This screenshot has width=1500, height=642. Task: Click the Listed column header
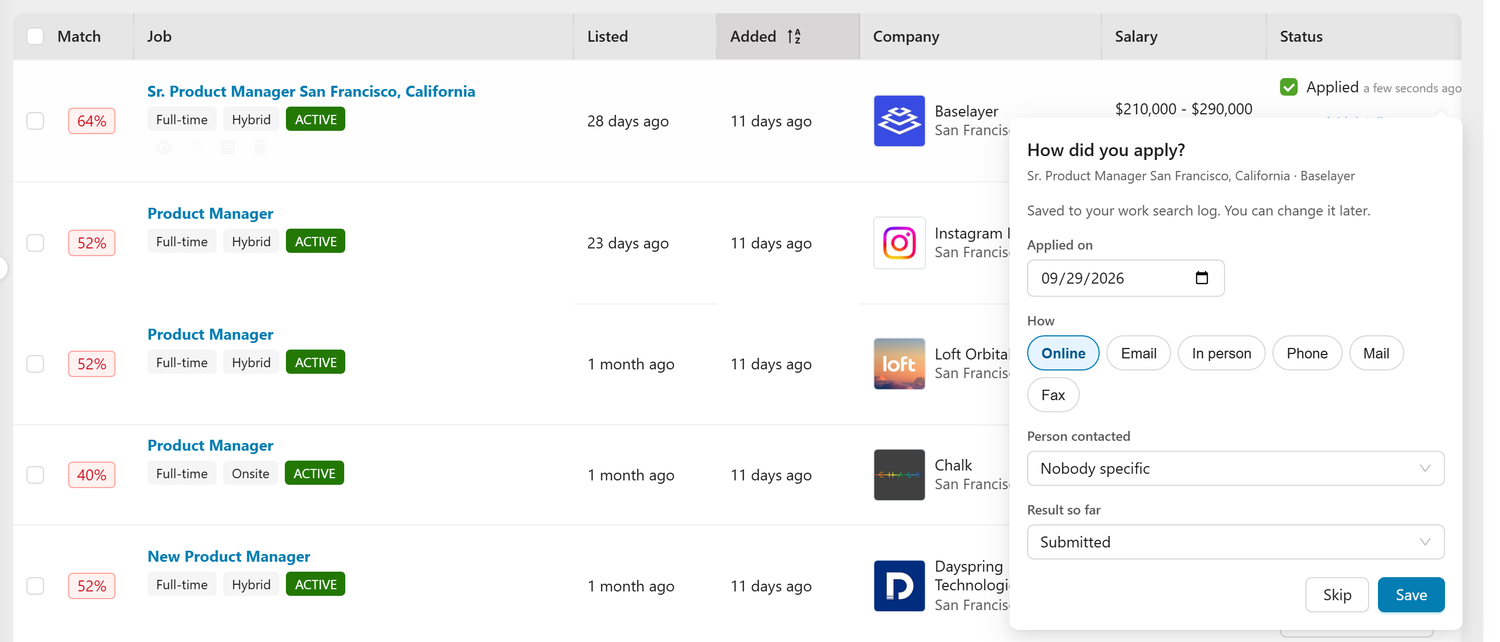607,37
